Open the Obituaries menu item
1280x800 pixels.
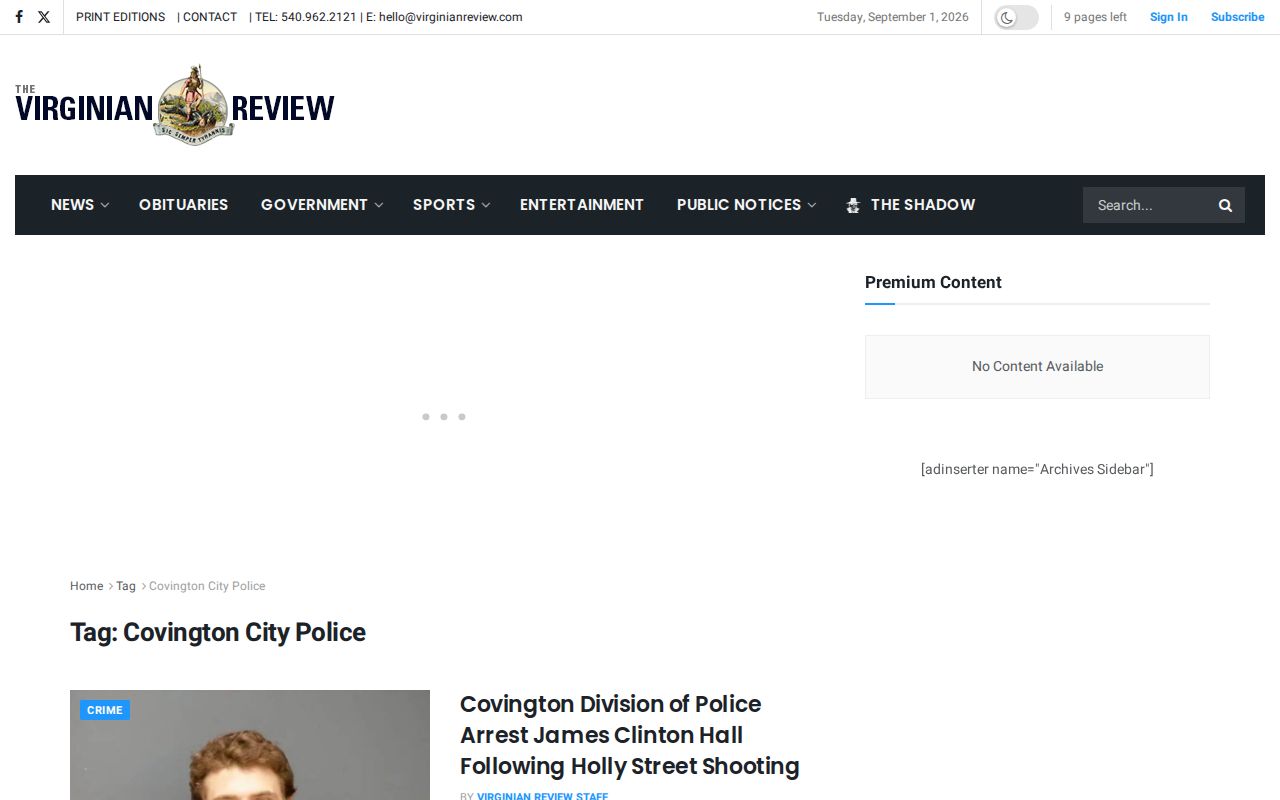click(x=183, y=204)
